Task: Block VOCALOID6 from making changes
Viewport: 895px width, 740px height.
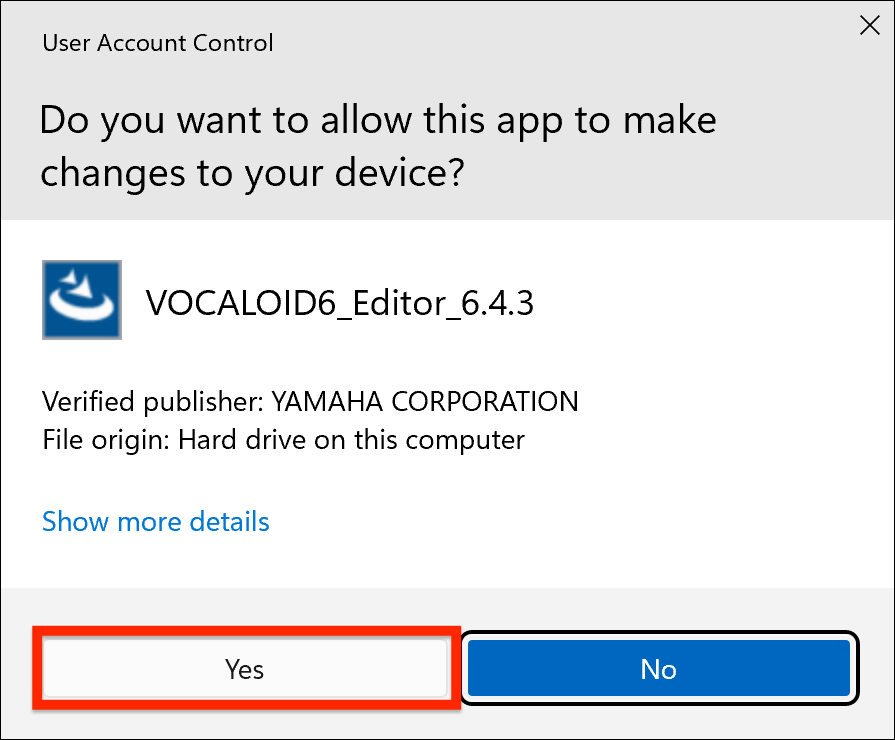Action: click(658, 668)
